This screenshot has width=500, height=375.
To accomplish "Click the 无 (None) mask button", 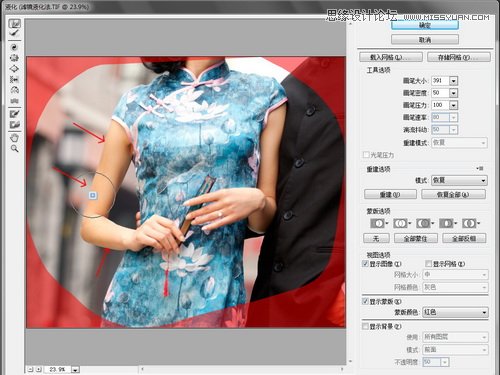I will (x=376, y=238).
